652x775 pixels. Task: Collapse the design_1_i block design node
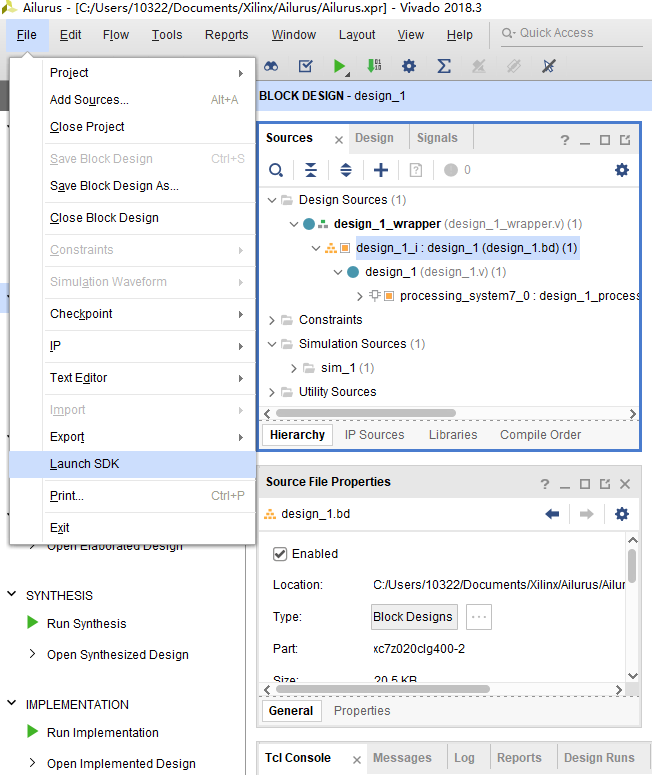(x=316, y=248)
